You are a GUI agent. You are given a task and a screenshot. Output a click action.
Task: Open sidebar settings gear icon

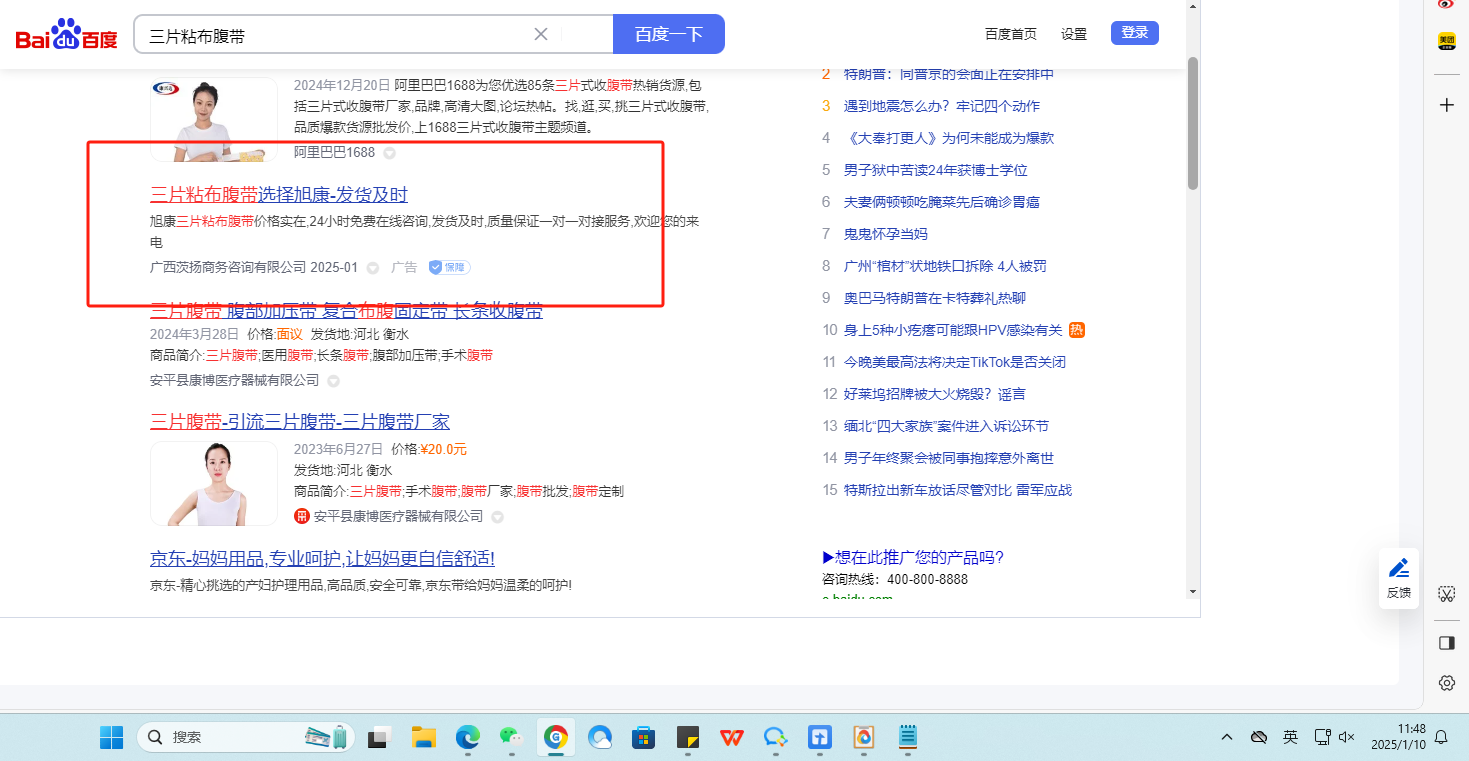pos(1446,683)
